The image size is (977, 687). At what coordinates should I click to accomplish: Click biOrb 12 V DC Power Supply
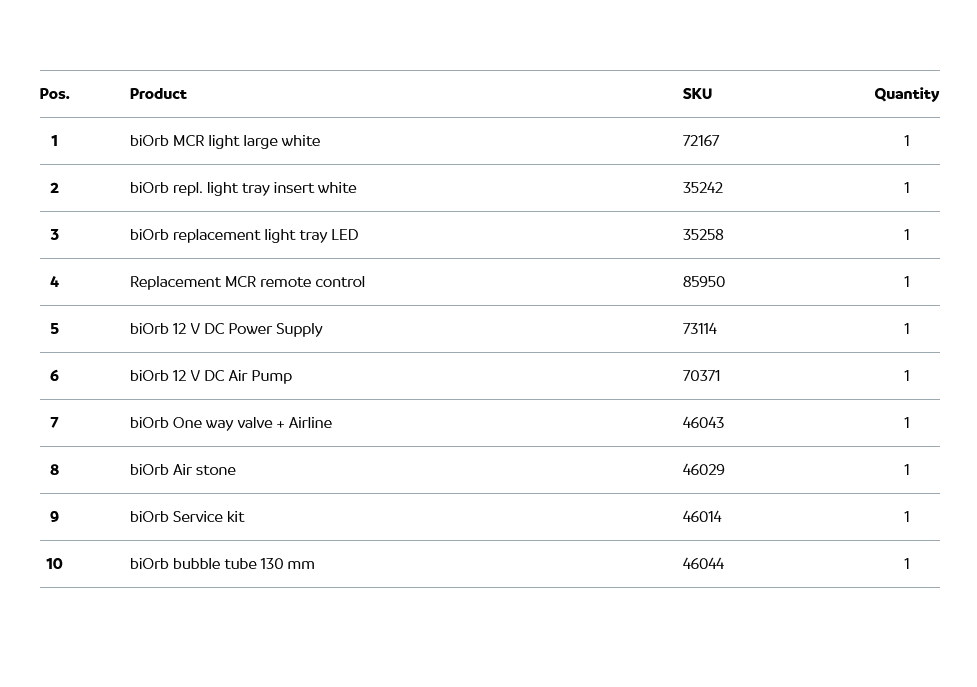coord(226,329)
